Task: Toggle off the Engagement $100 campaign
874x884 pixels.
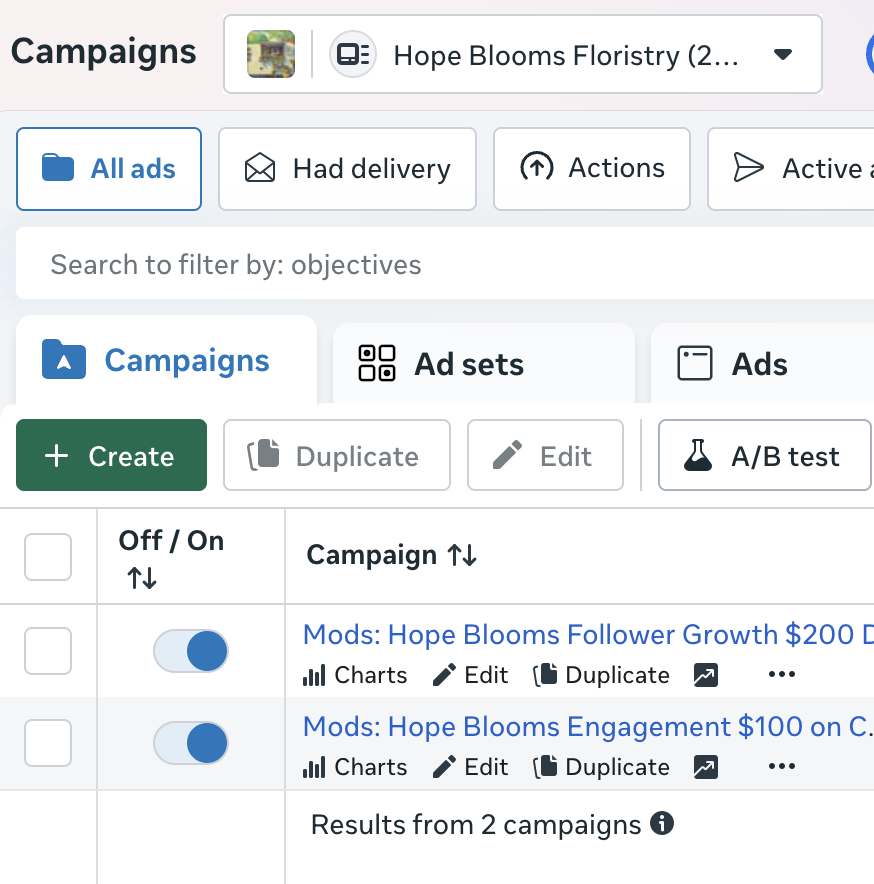Action: 191,743
